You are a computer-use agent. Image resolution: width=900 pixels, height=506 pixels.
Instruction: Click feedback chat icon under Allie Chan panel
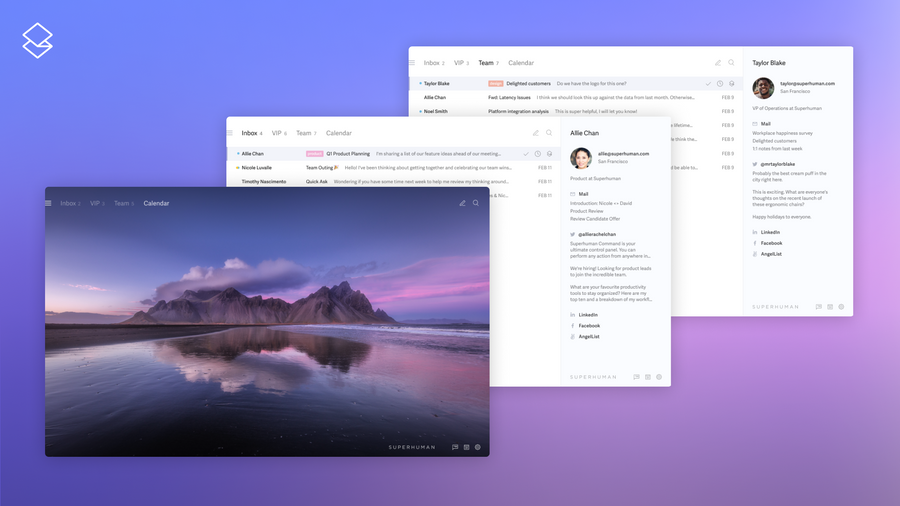[x=637, y=377]
